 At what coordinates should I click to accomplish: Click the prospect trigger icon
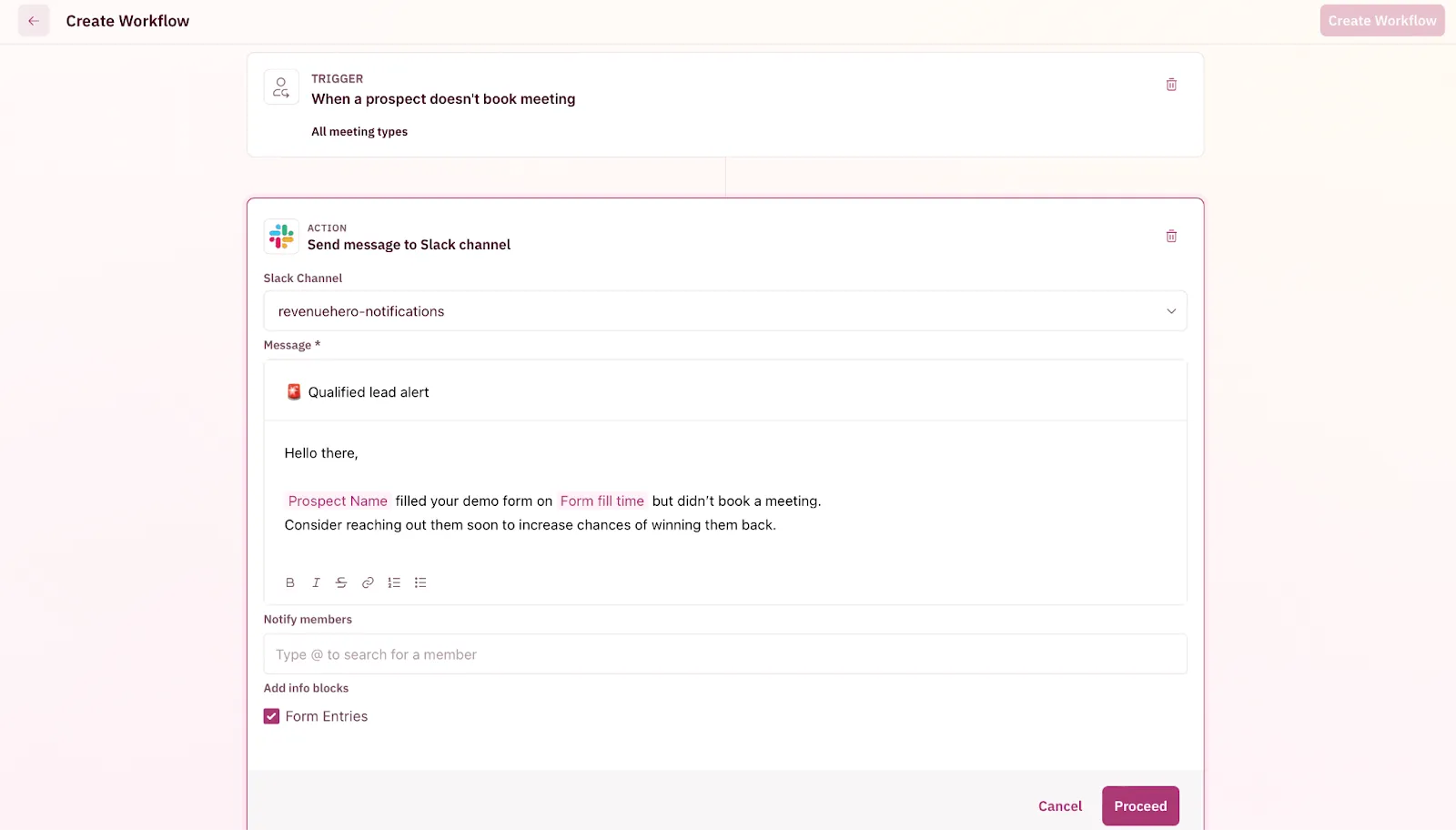coord(281,87)
